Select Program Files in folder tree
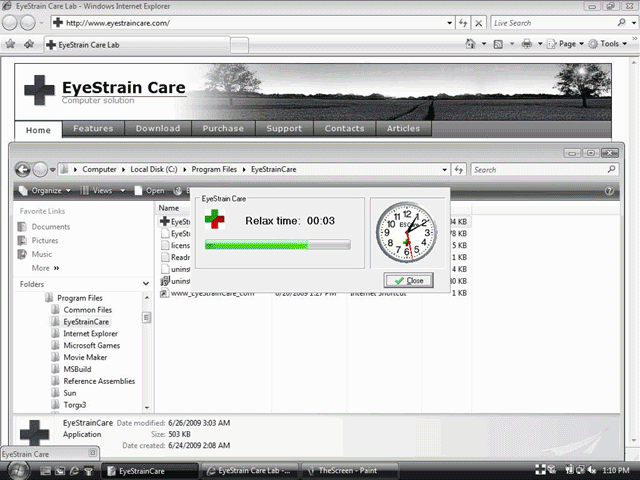Screen dimensions: 640x480 [80, 298]
